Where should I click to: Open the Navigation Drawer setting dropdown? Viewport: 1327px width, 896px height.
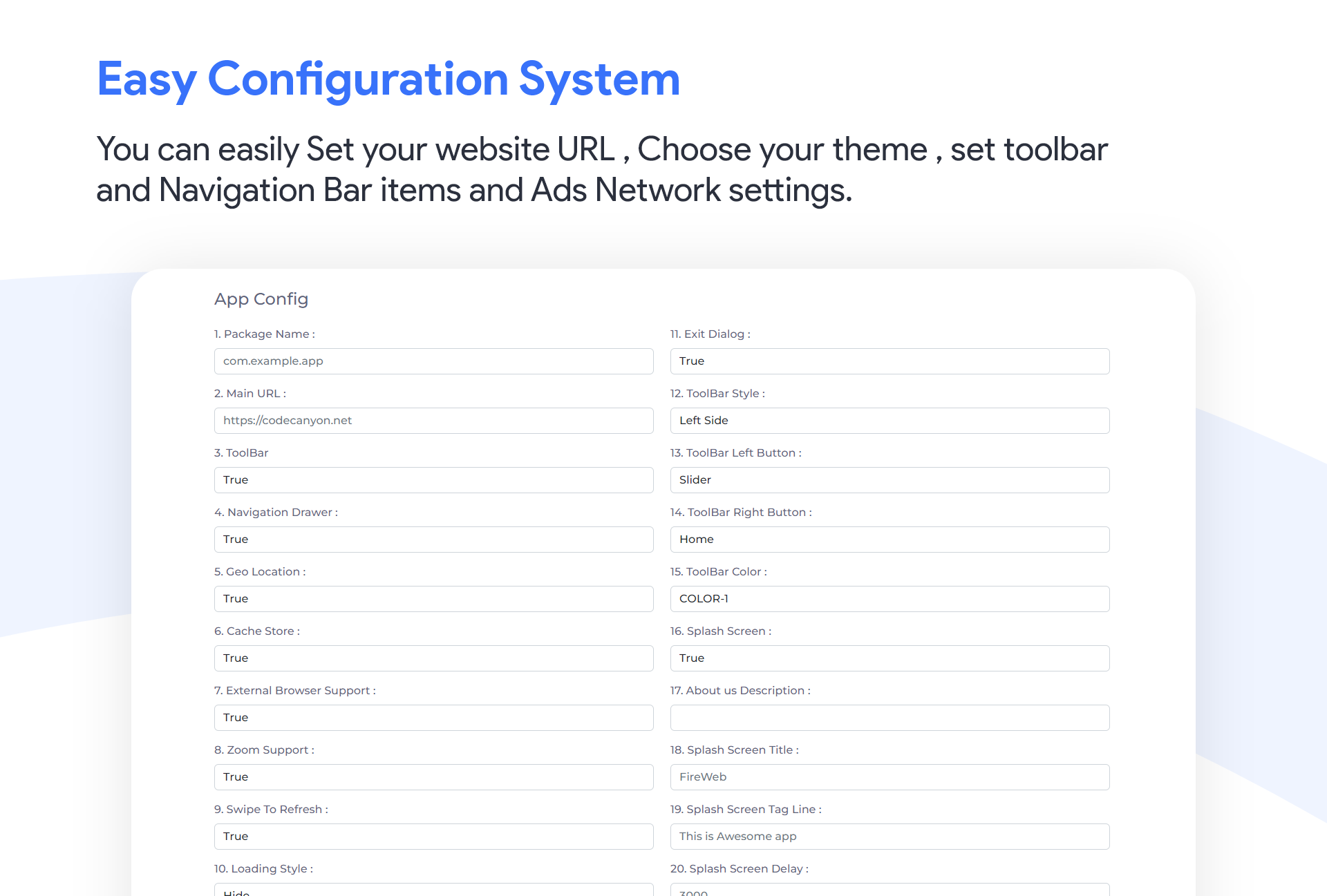433,539
